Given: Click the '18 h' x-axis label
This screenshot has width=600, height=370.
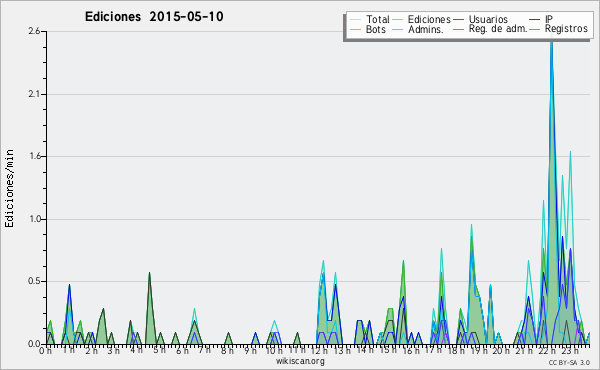Looking at the screenshot, I should coord(456,350).
